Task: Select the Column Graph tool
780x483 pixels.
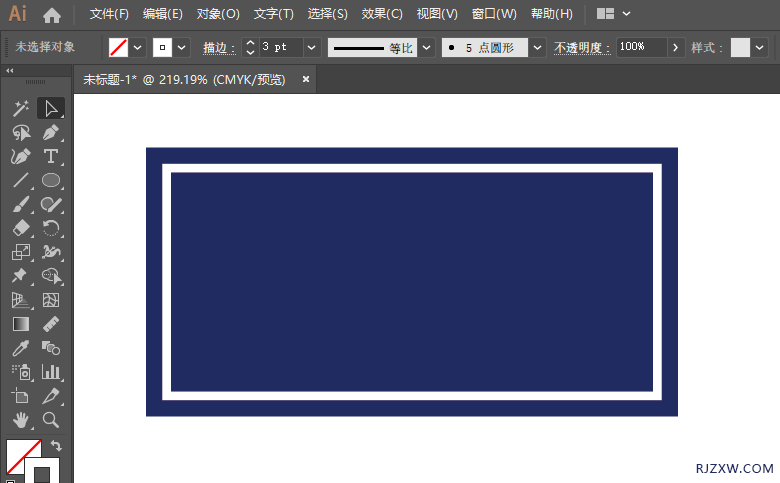Action: pos(51,372)
